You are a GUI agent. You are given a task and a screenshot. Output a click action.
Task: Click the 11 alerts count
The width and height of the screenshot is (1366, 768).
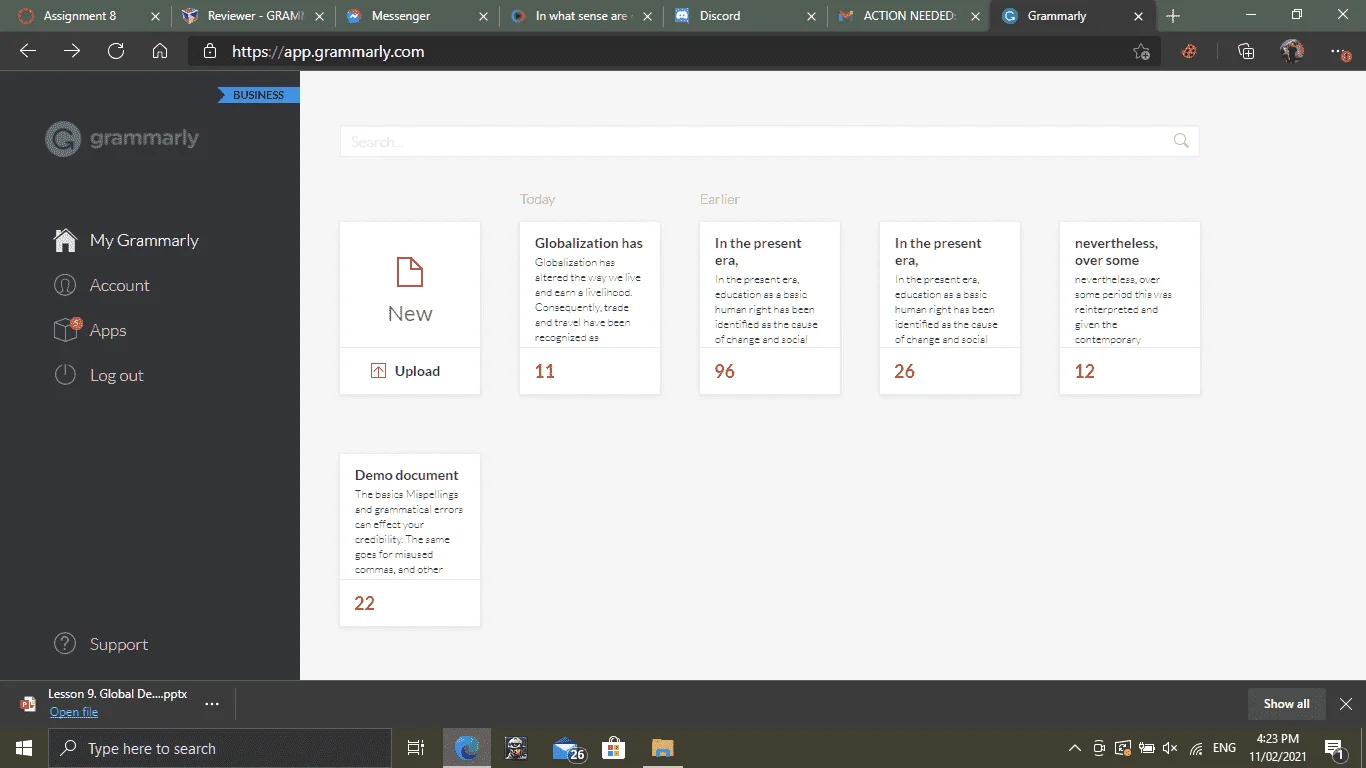coord(545,371)
